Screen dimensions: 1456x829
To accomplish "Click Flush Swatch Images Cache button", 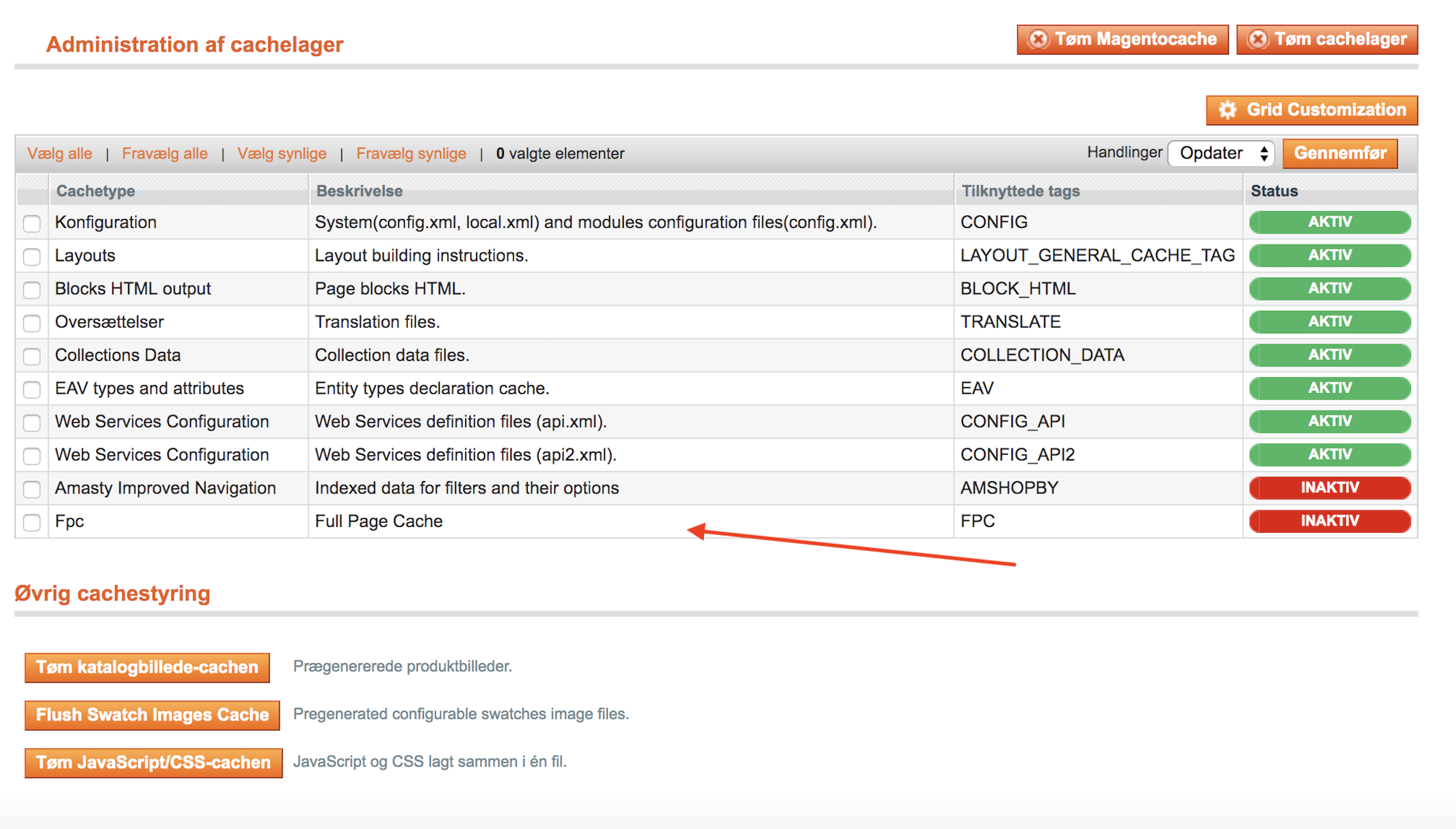I will pyautogui.click(x=152, y=715).
